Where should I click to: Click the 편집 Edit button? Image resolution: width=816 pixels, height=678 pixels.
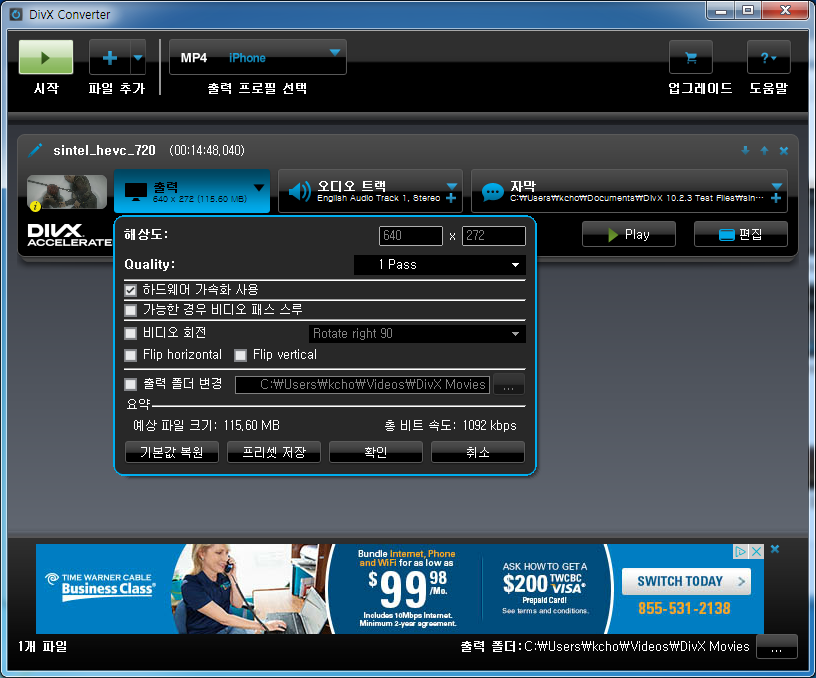pyautogui.click(x=741, y=234)
